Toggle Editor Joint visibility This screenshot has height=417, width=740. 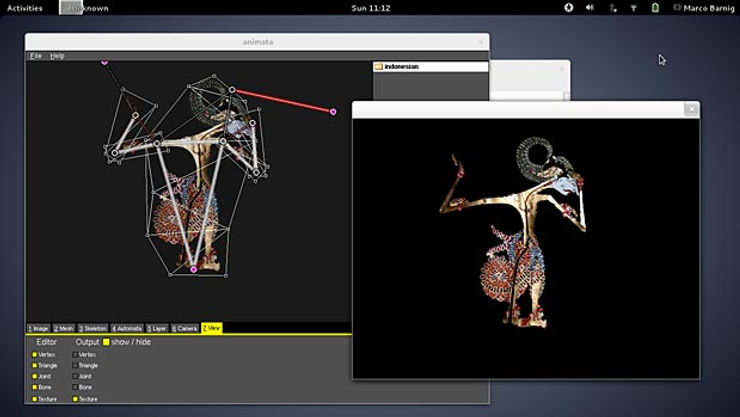click(x=34, y=376)
